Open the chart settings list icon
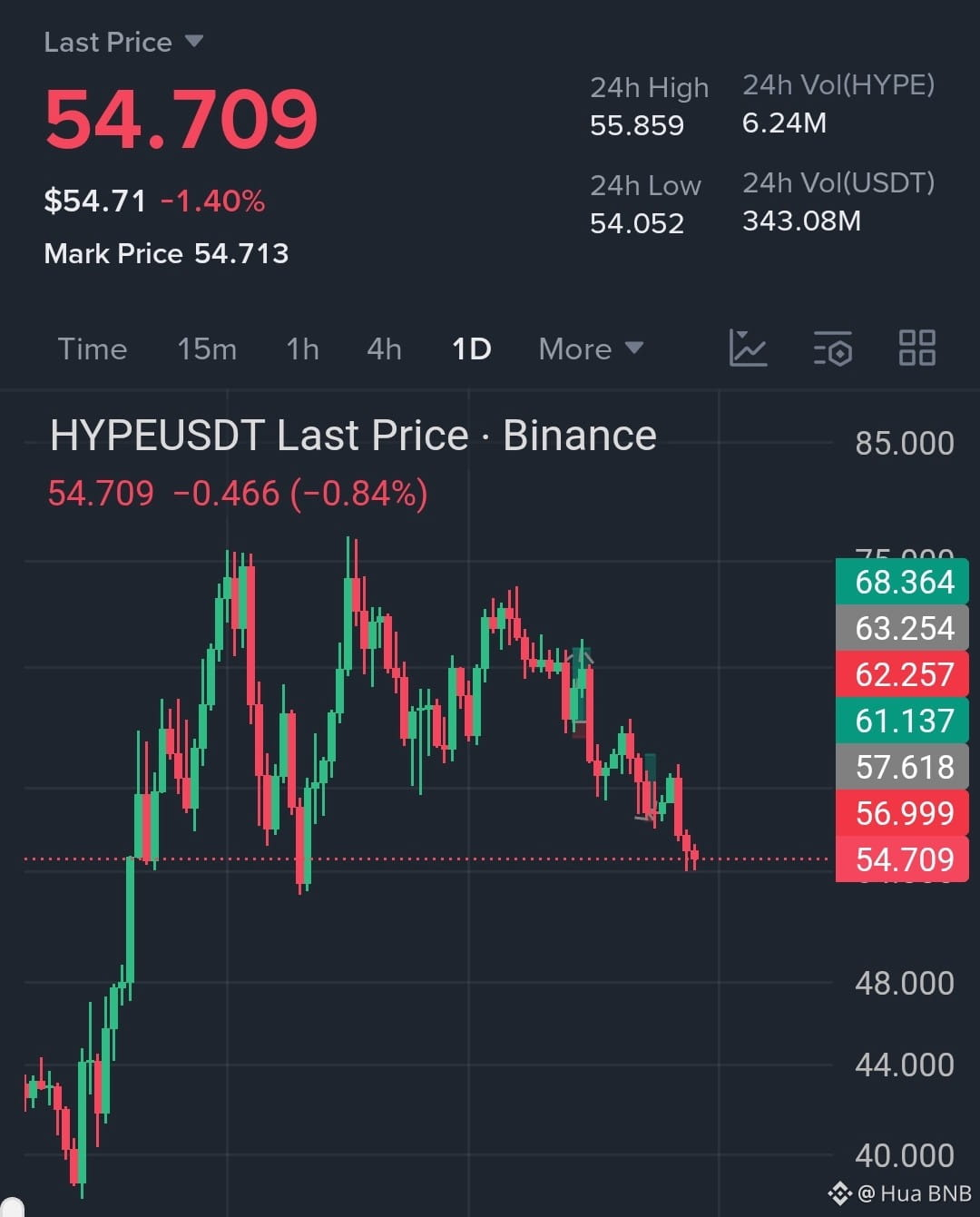This screenshot has height=1217, width=980. point(832,348)
